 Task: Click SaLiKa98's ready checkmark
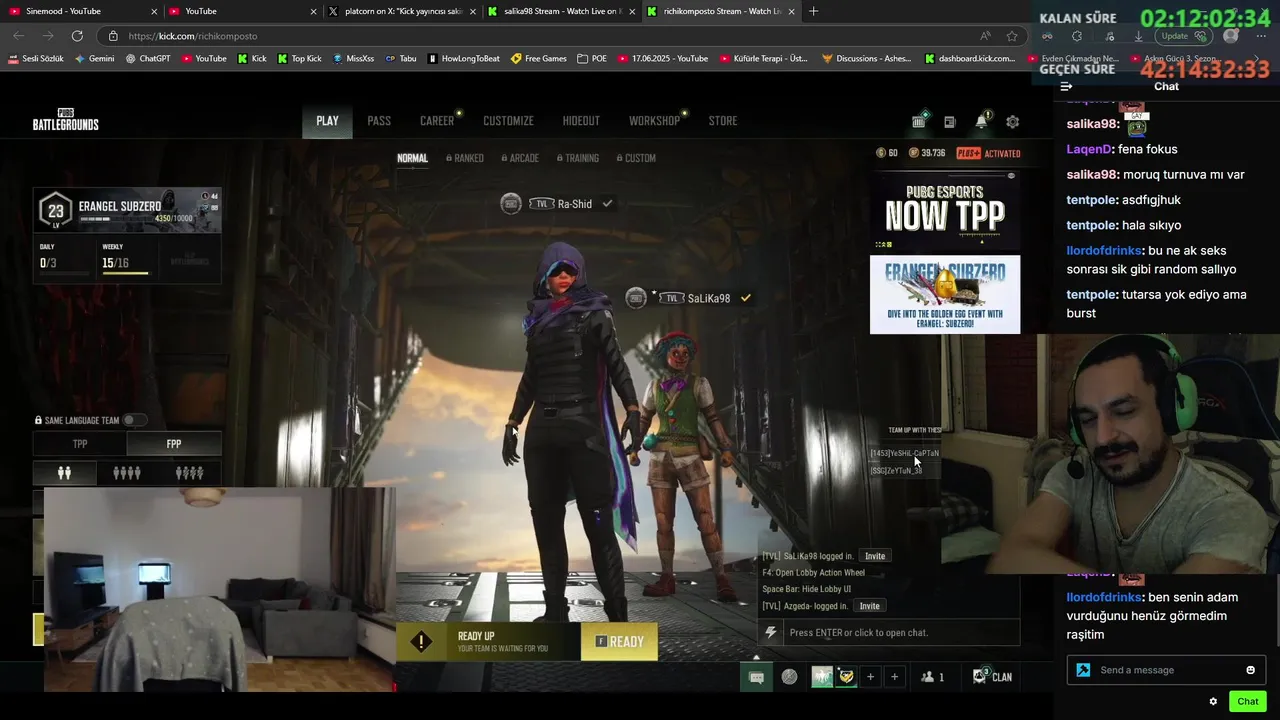coord(745,297)
